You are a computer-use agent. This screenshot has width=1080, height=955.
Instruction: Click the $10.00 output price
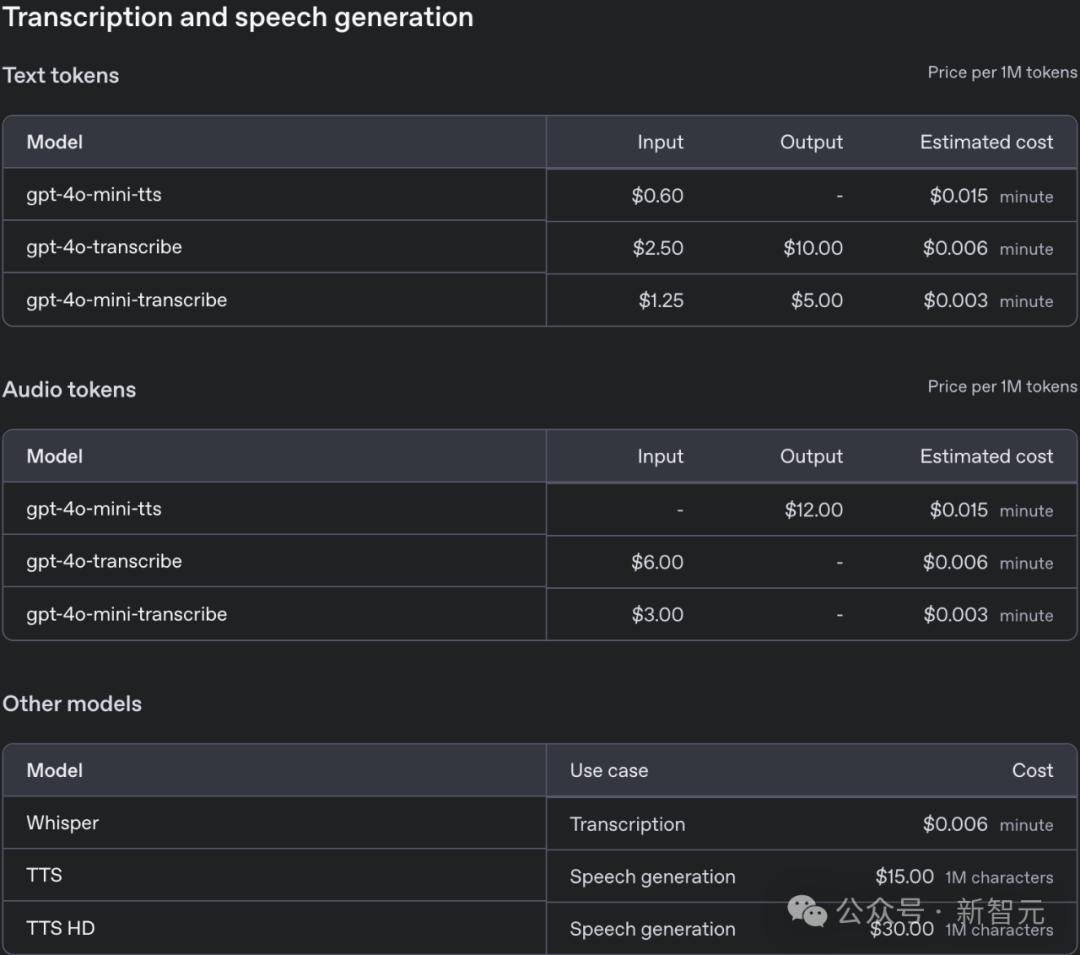[813, 248]
